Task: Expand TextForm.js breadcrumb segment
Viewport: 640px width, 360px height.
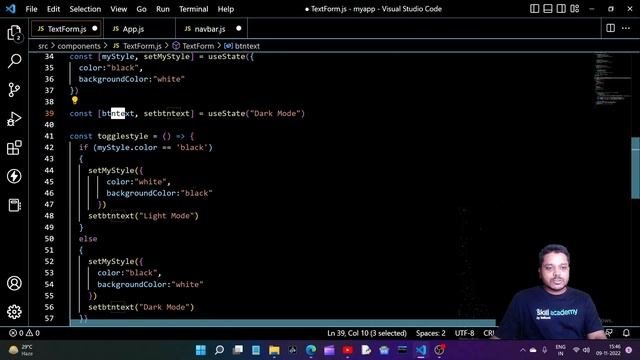Action: 137,46
